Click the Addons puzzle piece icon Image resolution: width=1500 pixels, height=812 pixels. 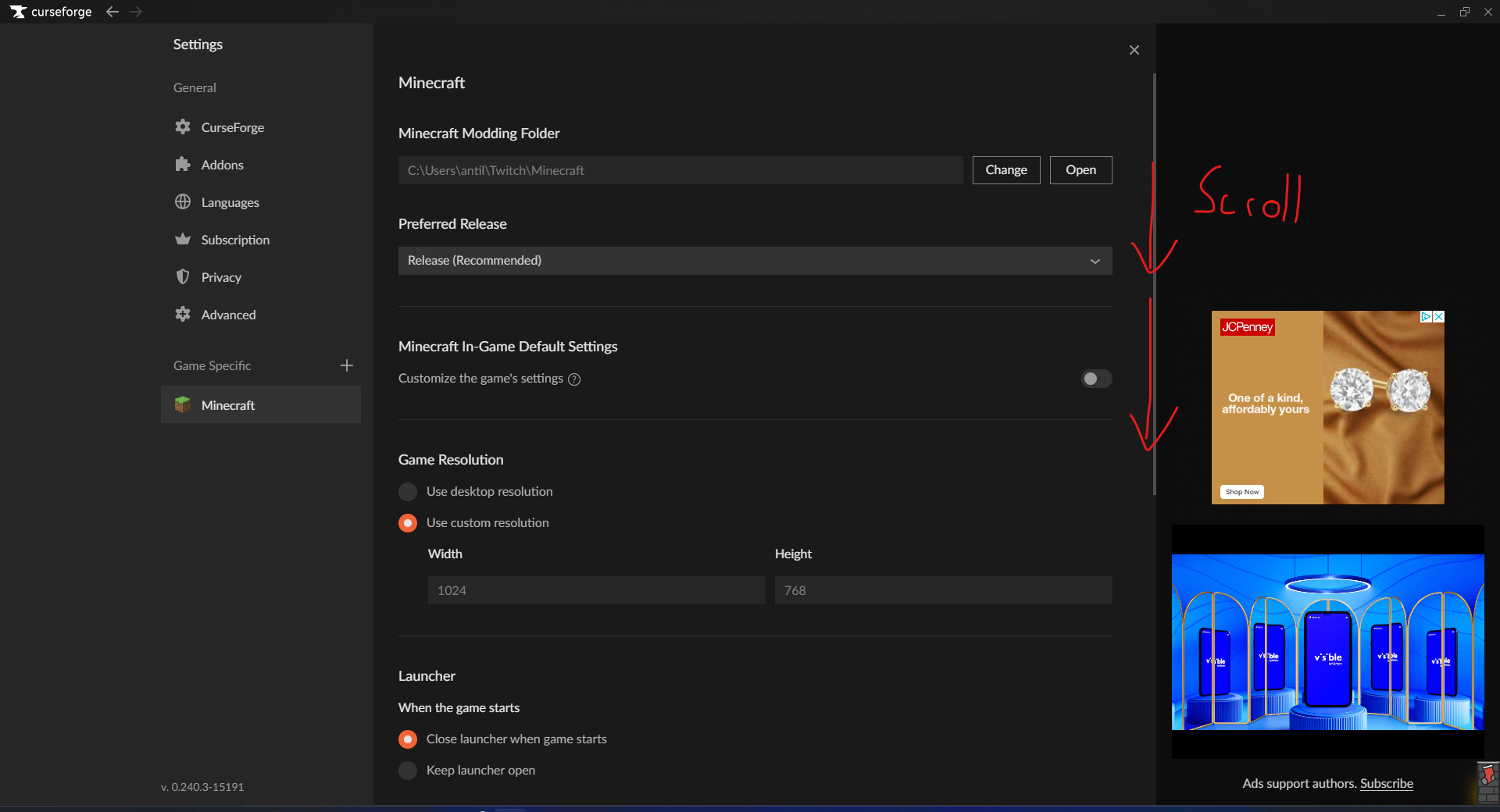(183, 165)
